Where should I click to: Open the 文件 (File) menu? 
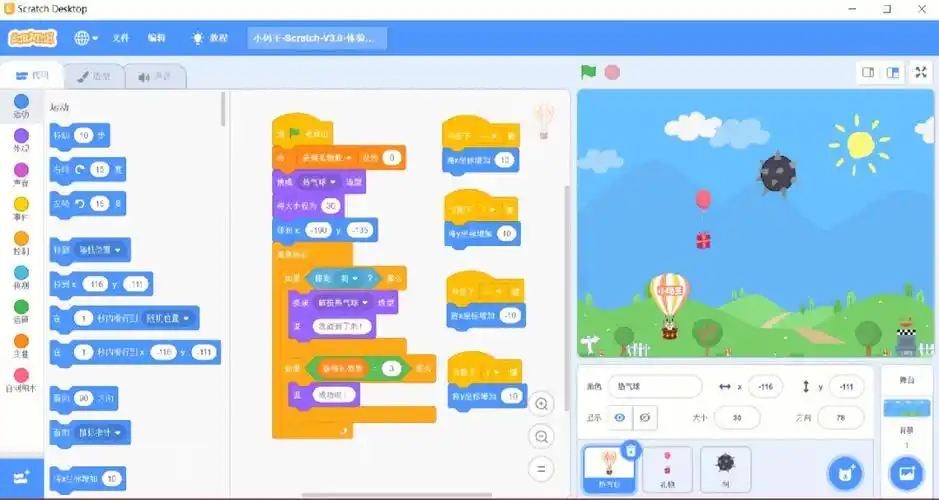click(x=120, y=38)
